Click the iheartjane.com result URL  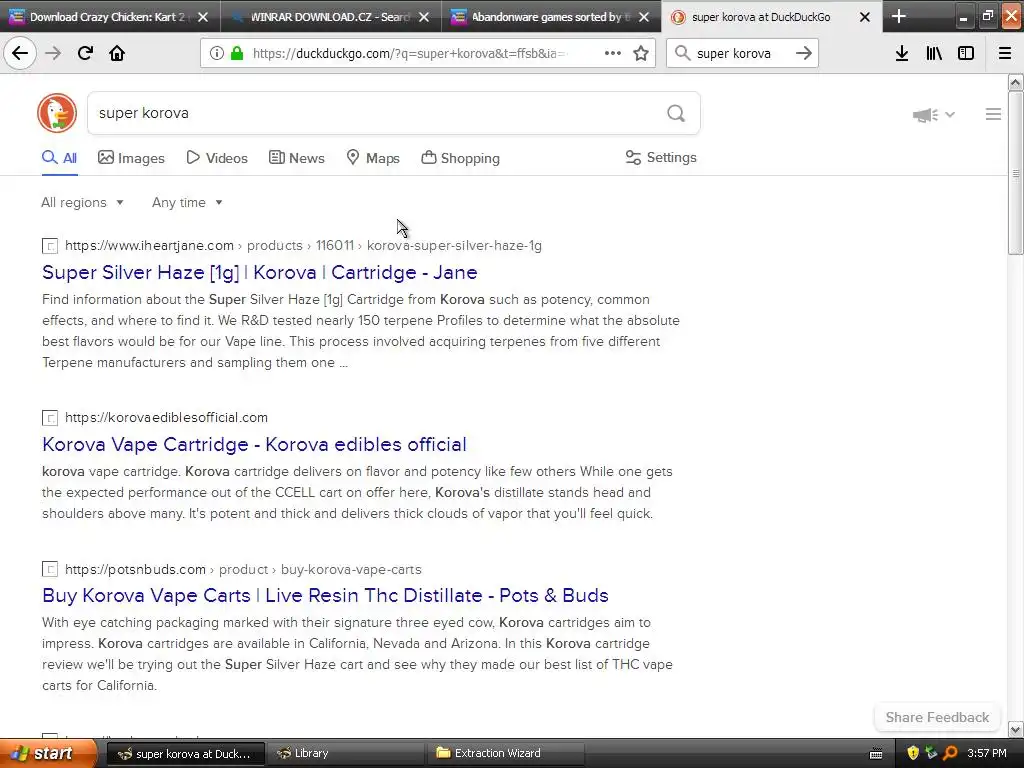pos(303,246)
